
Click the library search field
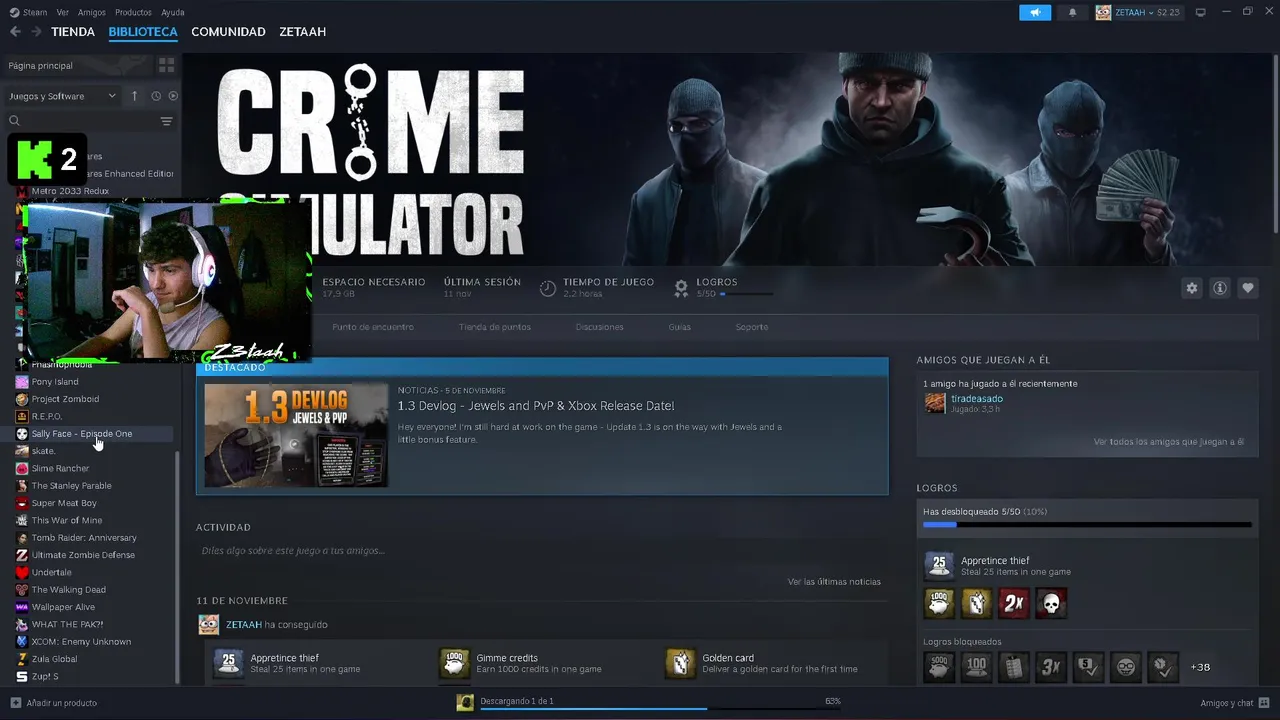coord(80,121)
